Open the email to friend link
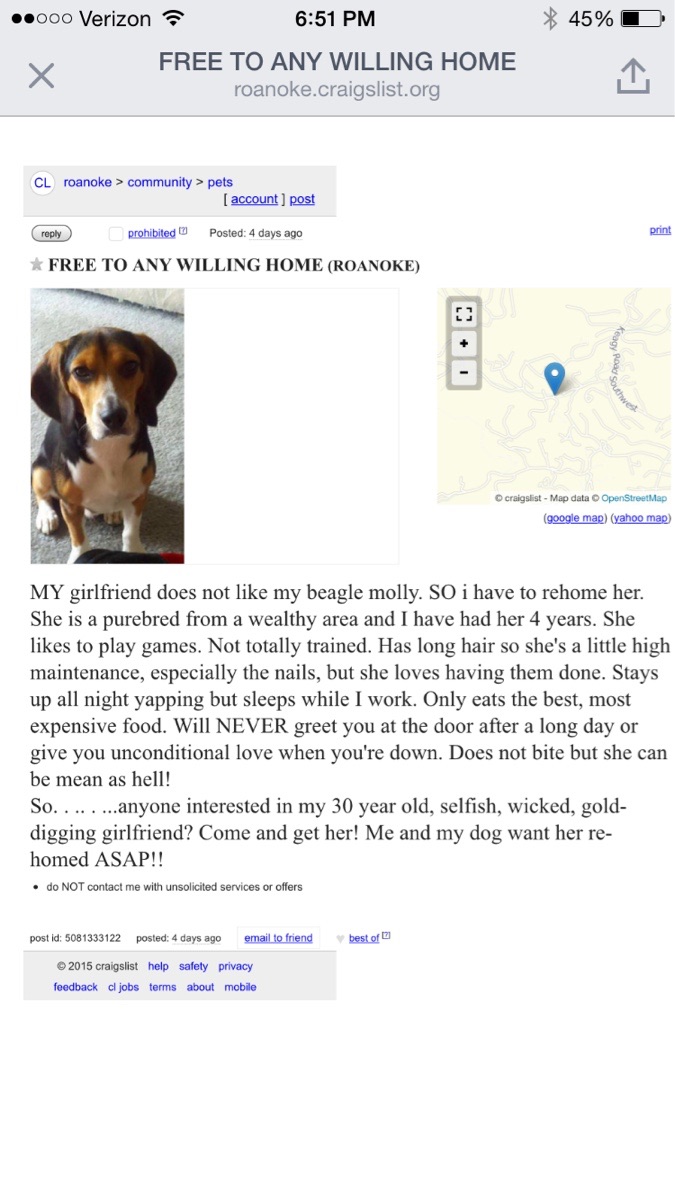The image size is (675, 1200). pos(278,937)
